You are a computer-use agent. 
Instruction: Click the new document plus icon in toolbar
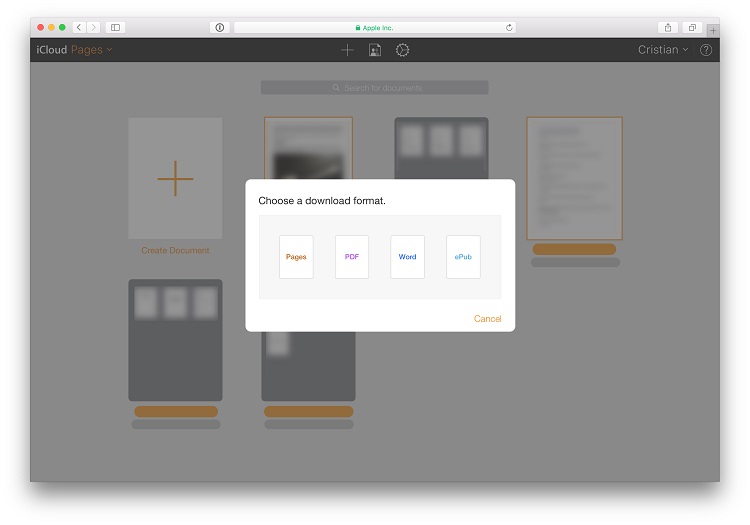[x=347, y=50]
